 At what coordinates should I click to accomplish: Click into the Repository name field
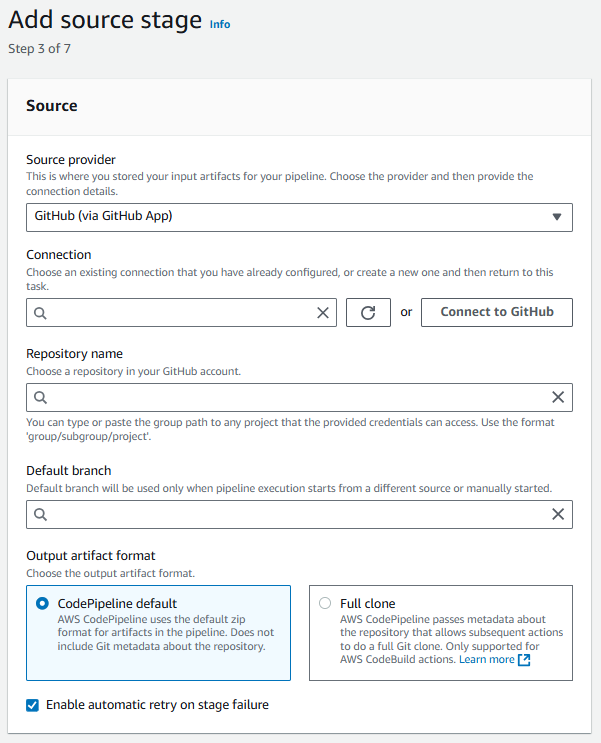click(299, 397)
